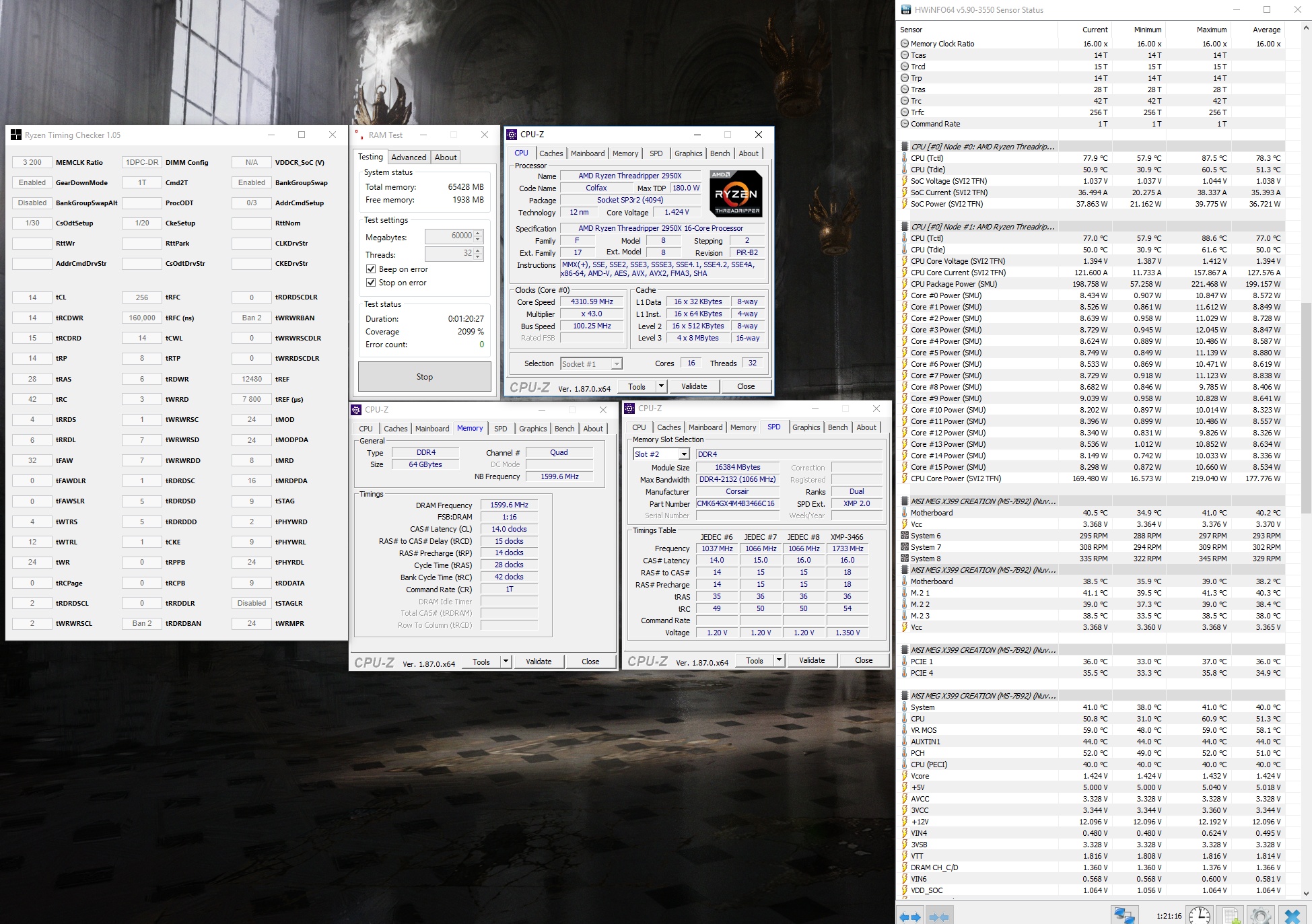
Task: Click the CPU Core Power (SVI2 TFN) sensor row
Action: click(x=1092, y=478)
